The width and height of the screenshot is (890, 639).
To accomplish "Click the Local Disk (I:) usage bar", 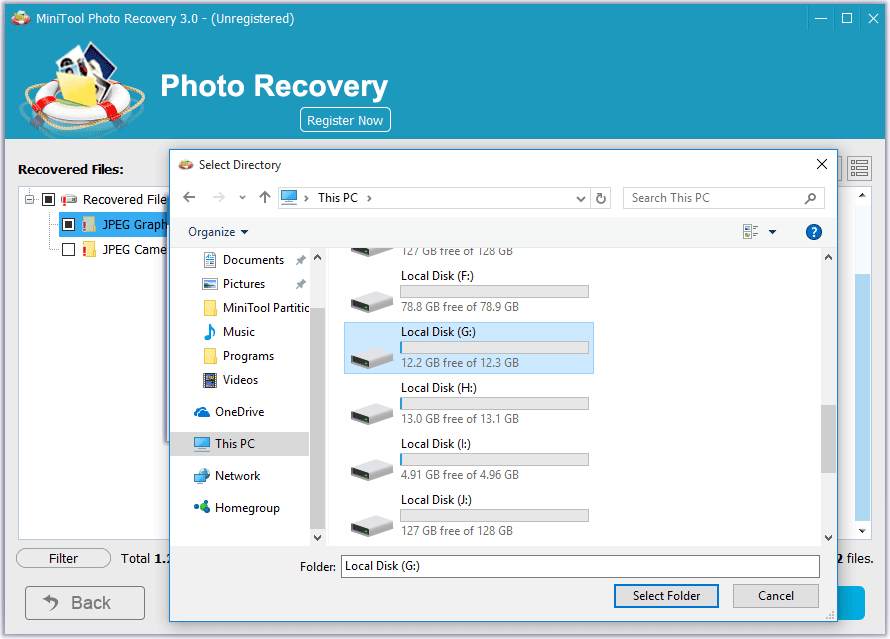I will click(x=494, y=460).
